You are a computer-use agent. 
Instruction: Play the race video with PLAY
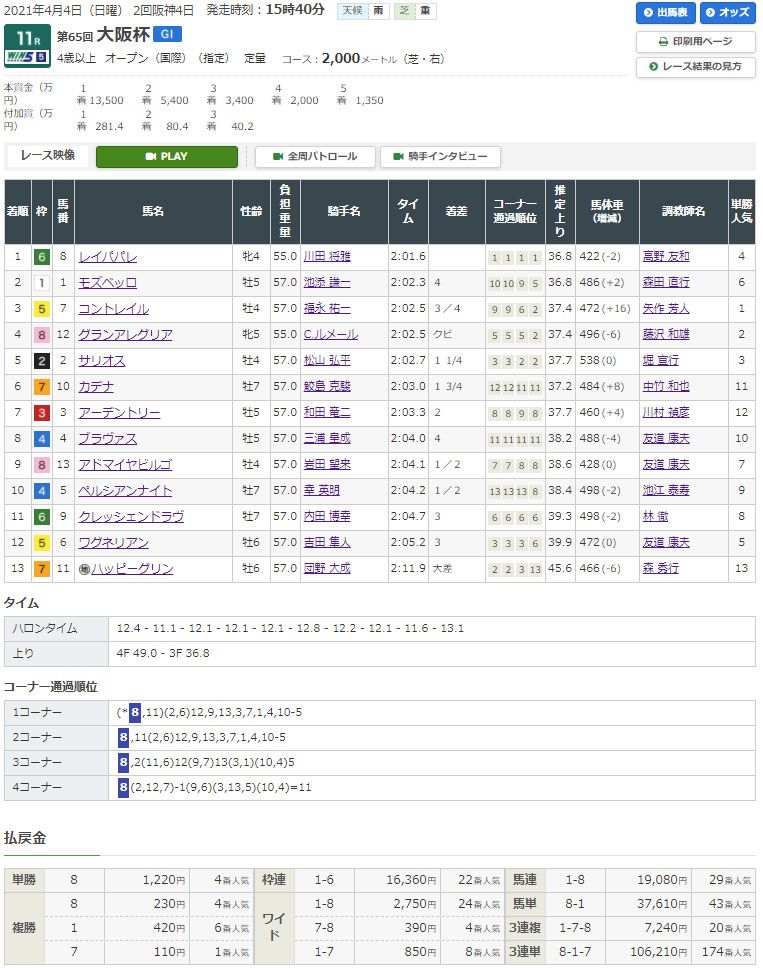(166, 157)
